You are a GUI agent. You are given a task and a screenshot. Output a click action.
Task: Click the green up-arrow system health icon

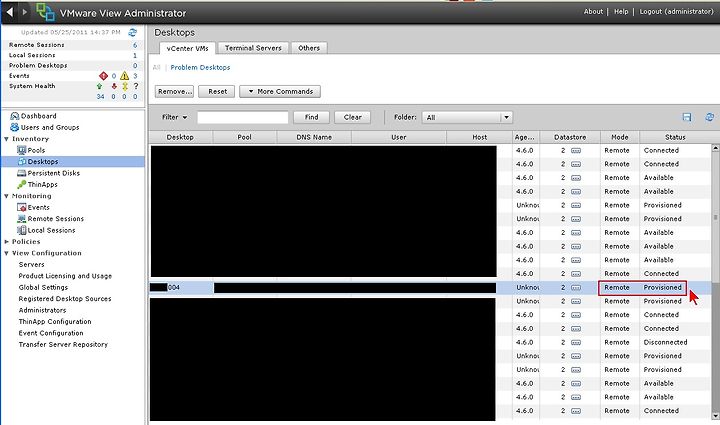pos(100,86)
